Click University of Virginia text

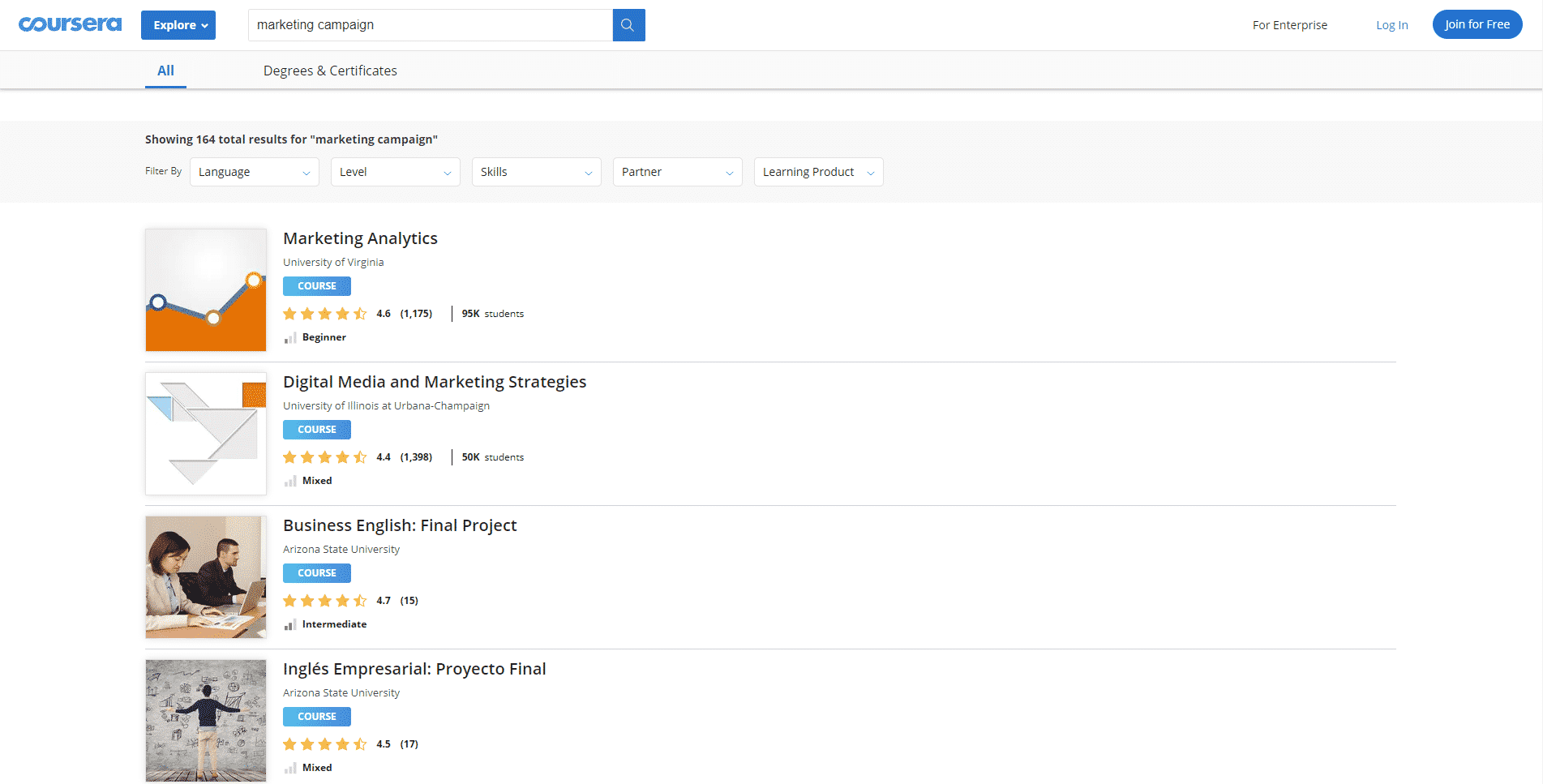tap(333, 263)
